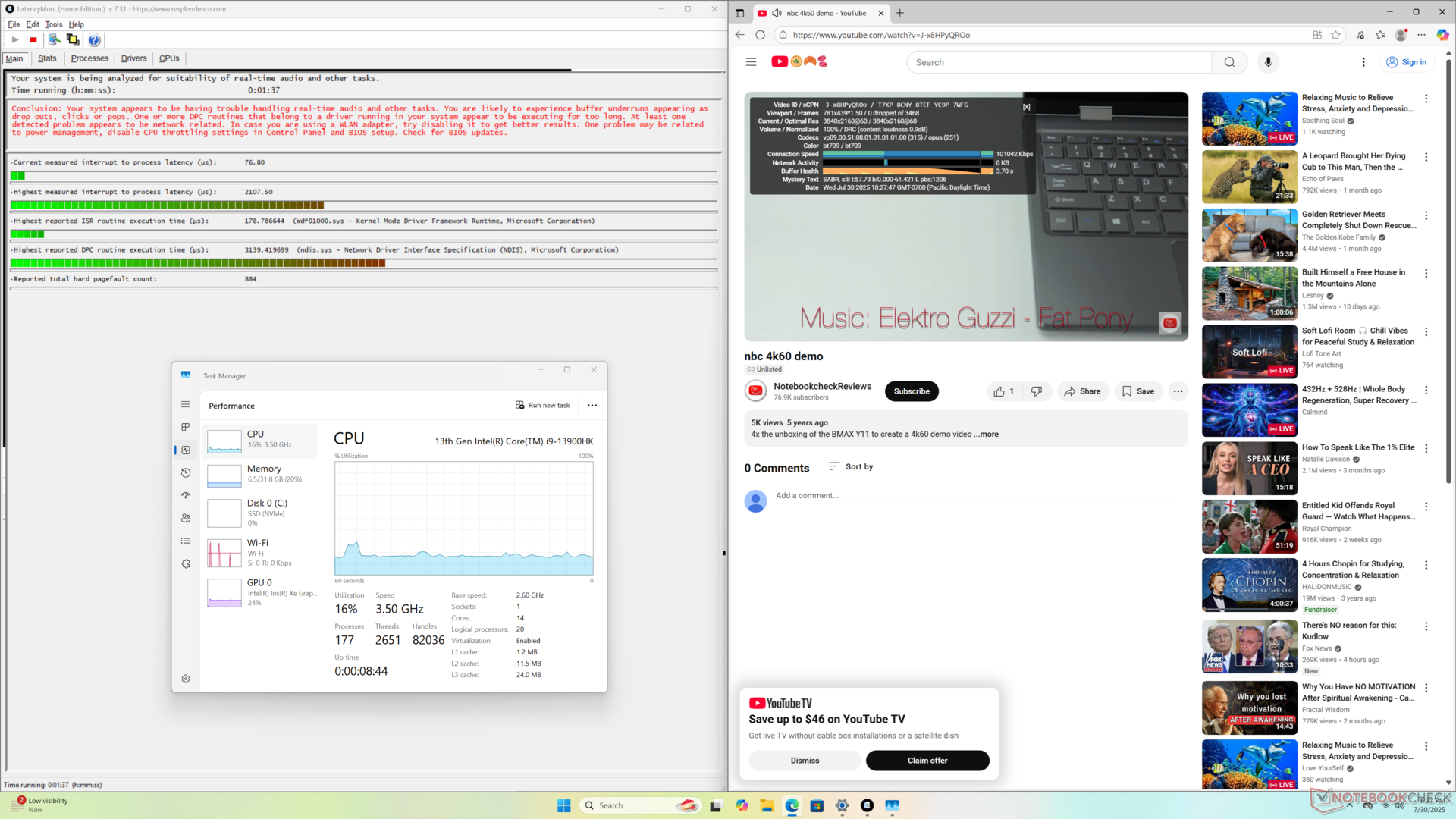The height and width of the screenshot is (819, 1456).
Task: Close the stats for nerds overlay
Action: tap(1026, 107)
